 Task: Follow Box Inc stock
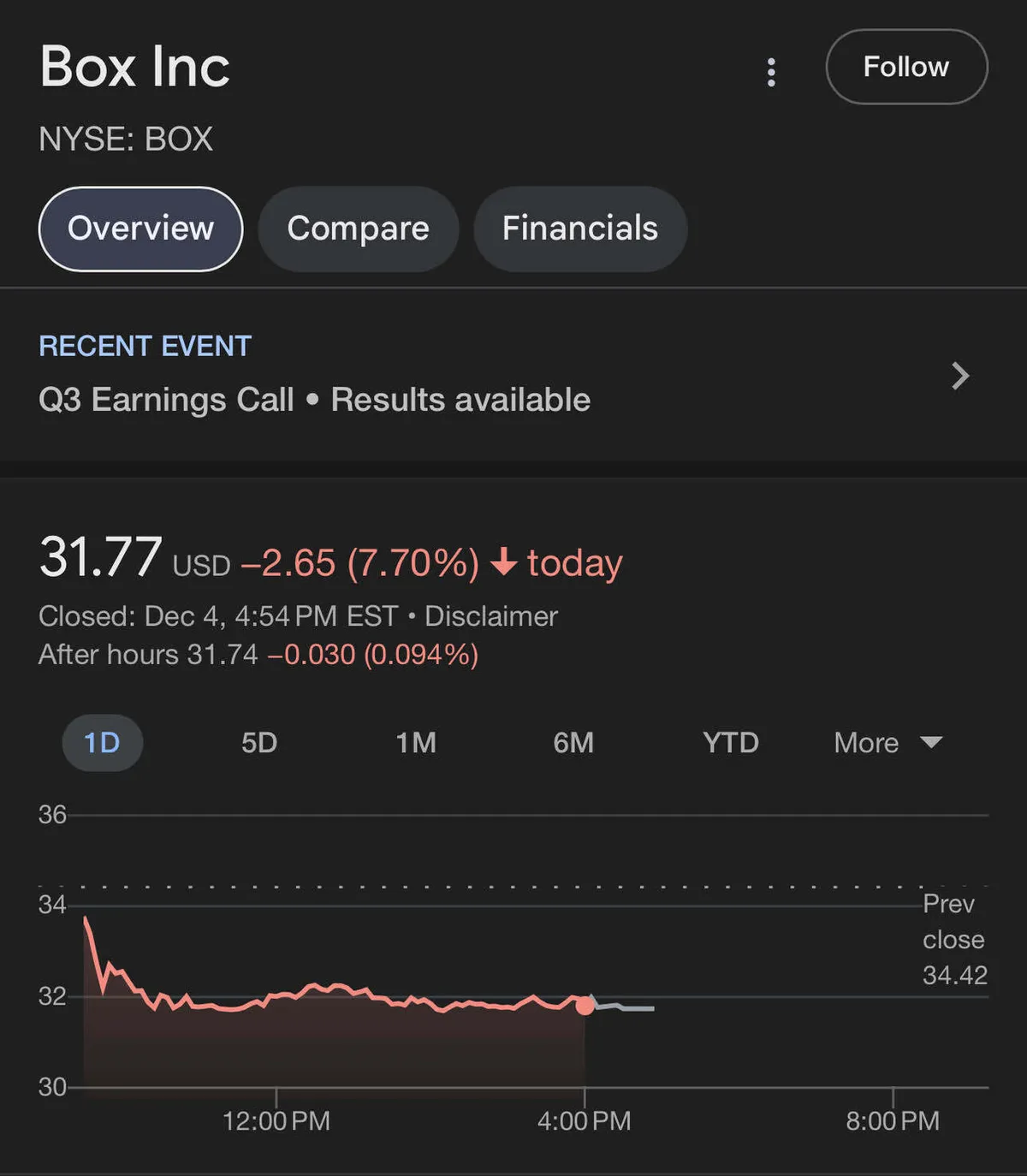point(906,67)
